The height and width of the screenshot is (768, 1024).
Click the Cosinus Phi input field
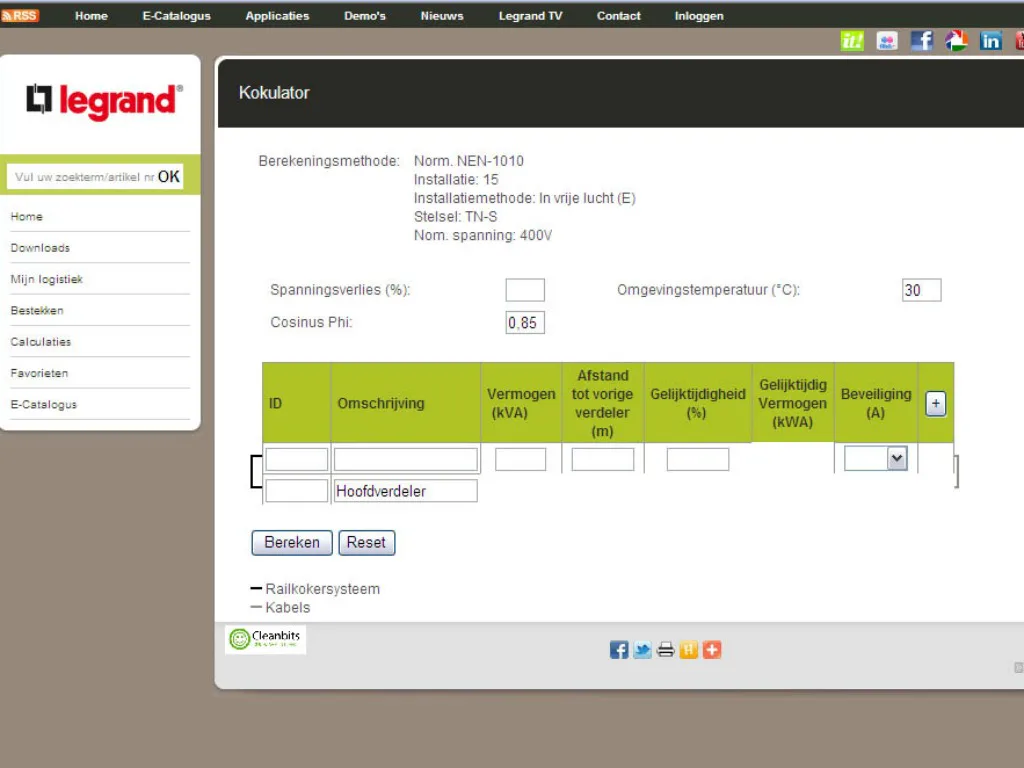525,323
